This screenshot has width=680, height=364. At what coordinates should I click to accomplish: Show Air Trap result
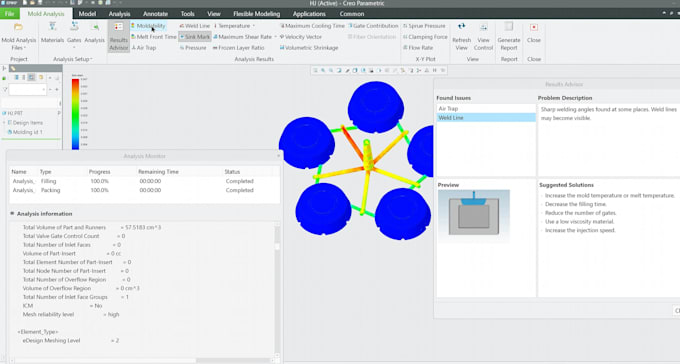tap(144, 48)
